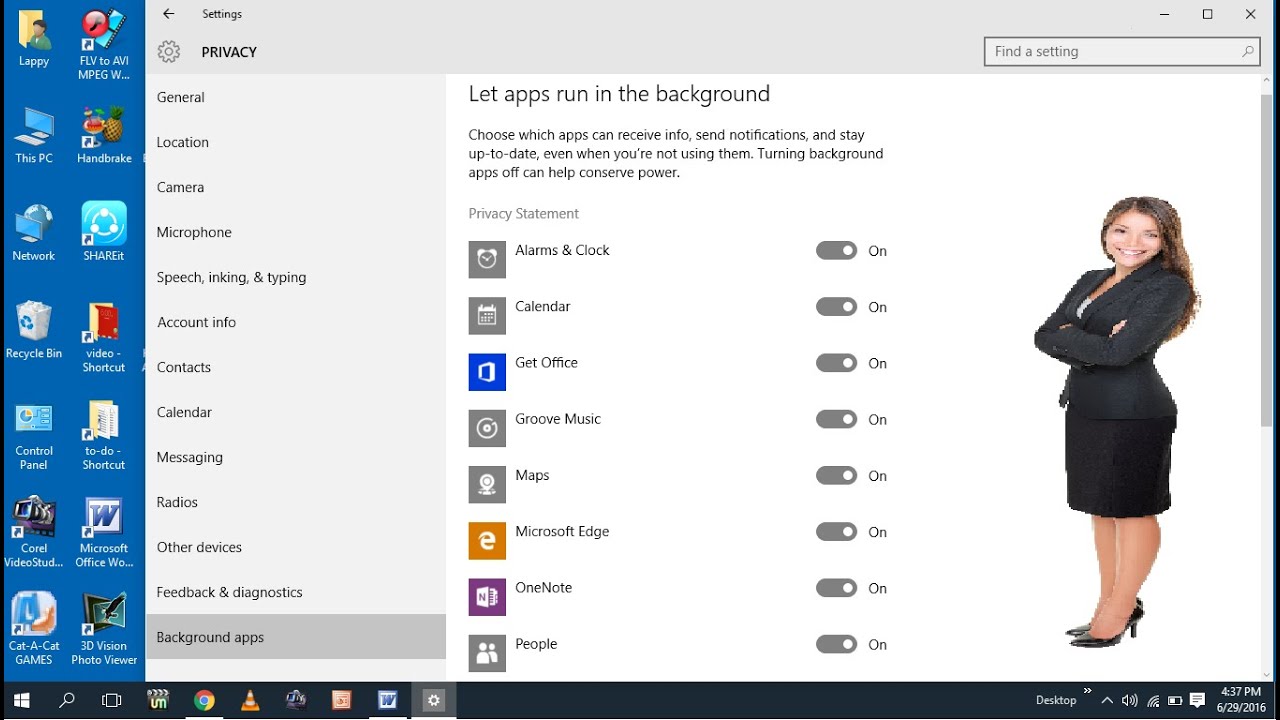Select the Handbrake desktop icon

tap(104, 135)
